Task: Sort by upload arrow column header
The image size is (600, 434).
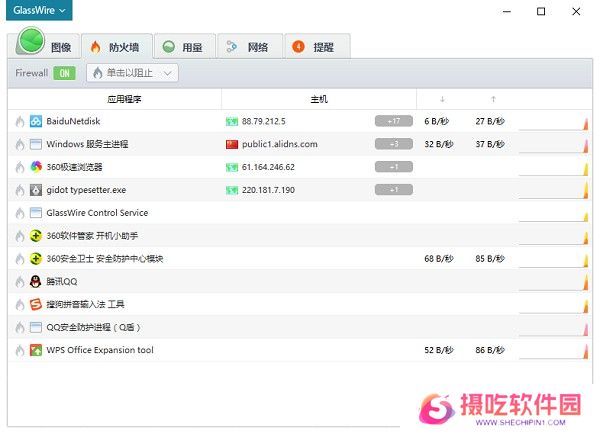Action: tap(493, 99)
